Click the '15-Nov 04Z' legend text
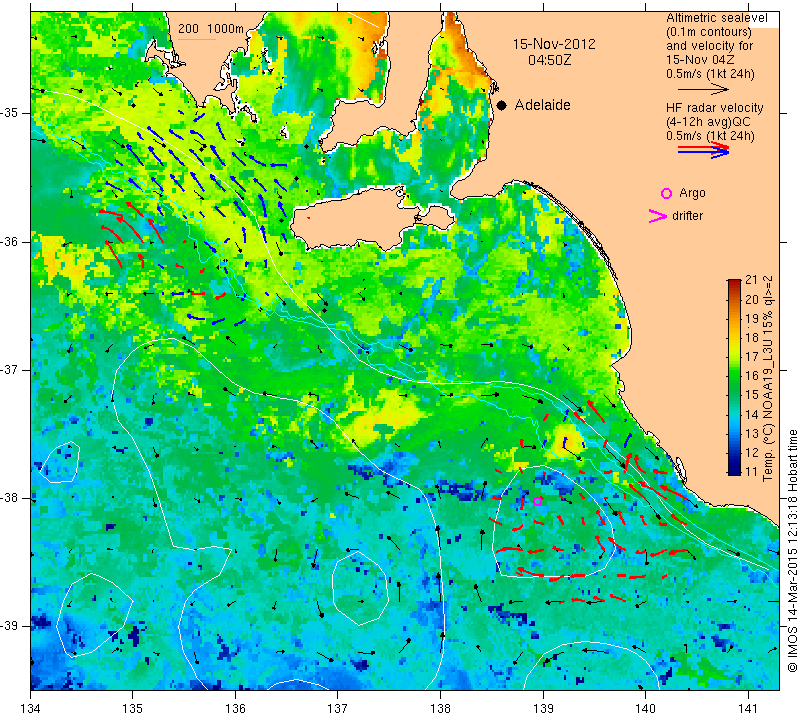This screenshot has height=720, width=800. [x=700, y=60]
